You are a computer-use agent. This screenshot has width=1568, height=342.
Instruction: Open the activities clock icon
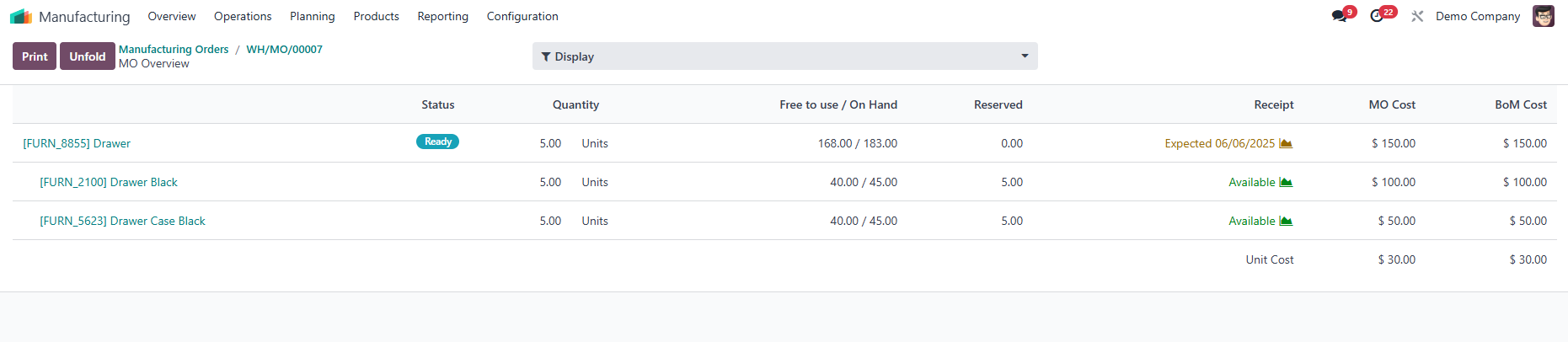pos(1377,16)
